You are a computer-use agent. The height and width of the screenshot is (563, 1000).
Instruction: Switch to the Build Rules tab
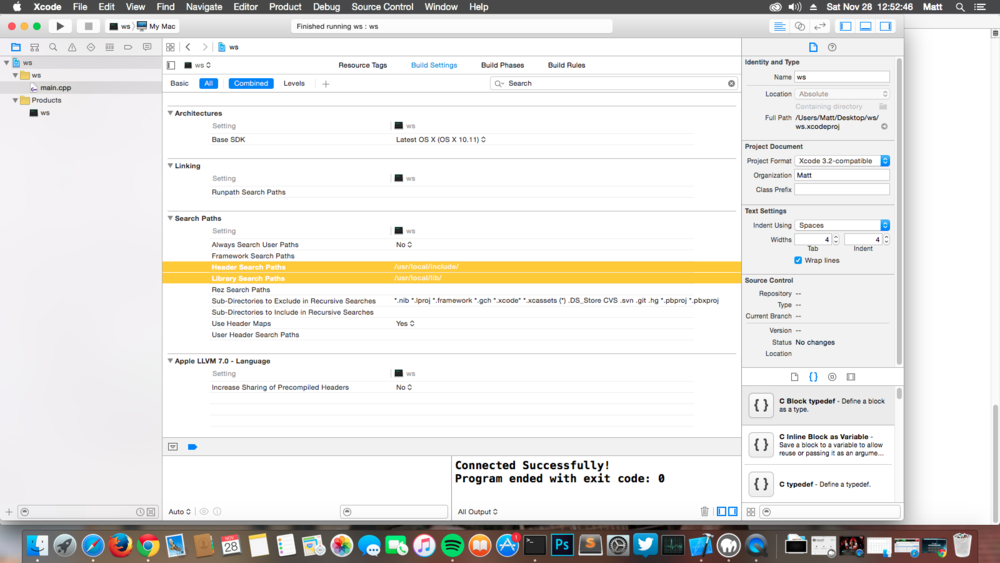pos(566,65)
